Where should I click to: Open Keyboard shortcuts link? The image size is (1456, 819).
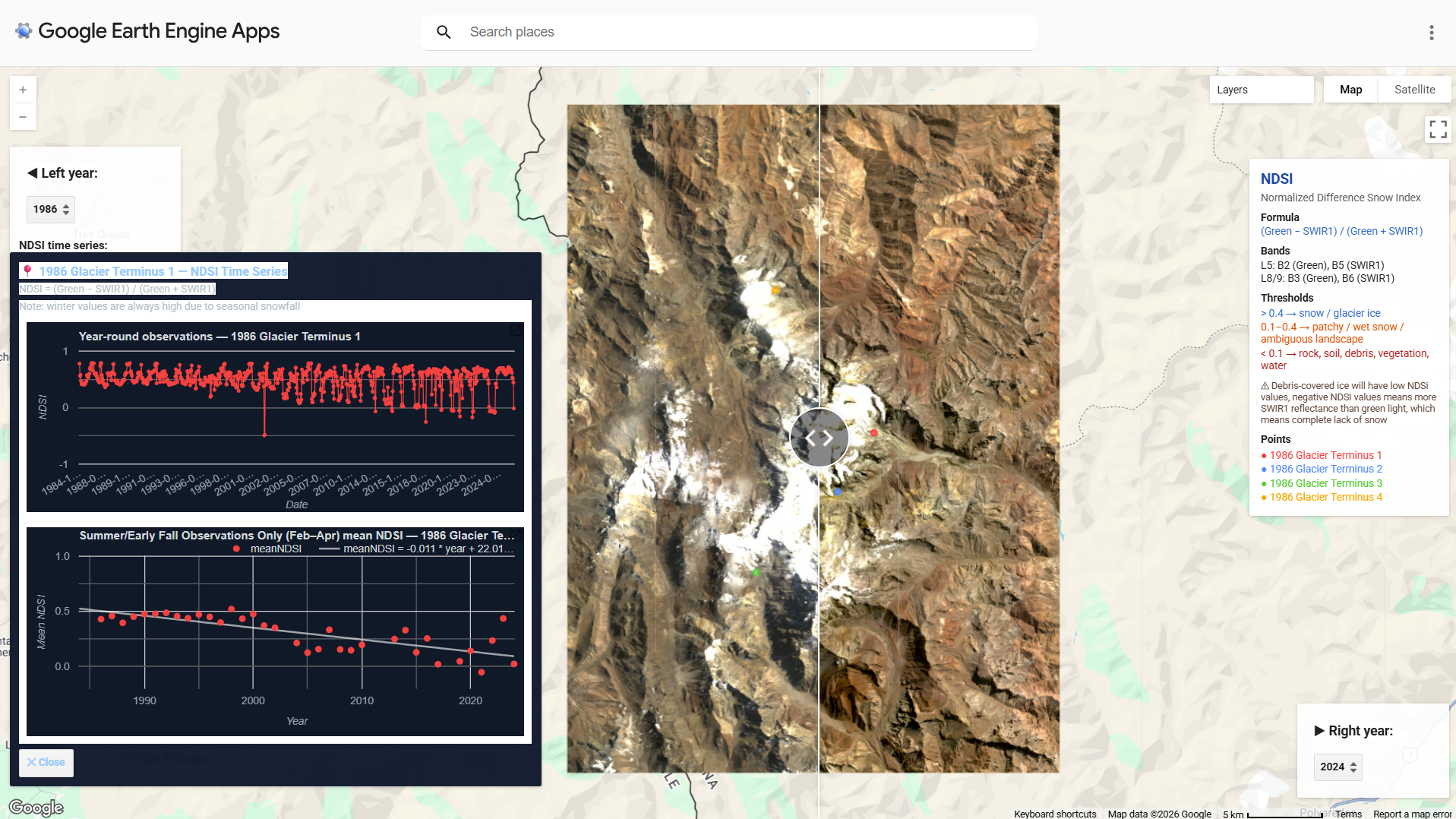tap(1055, 814)
